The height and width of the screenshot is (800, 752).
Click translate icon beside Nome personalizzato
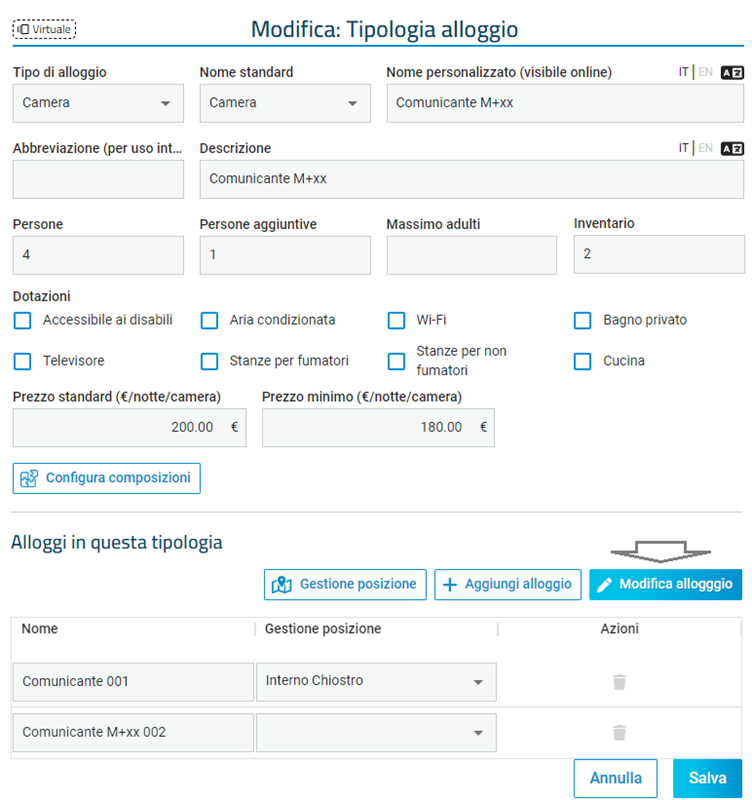(732, 72)
